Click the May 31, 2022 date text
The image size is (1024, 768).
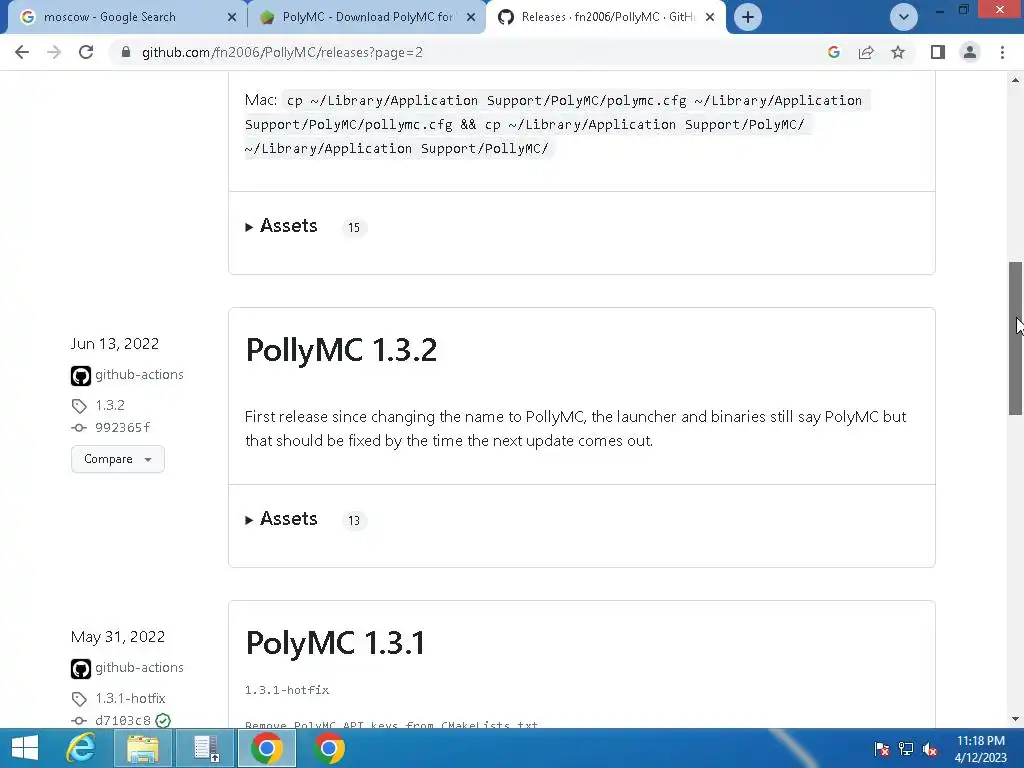pyautogui.click(x=118, y=637)
